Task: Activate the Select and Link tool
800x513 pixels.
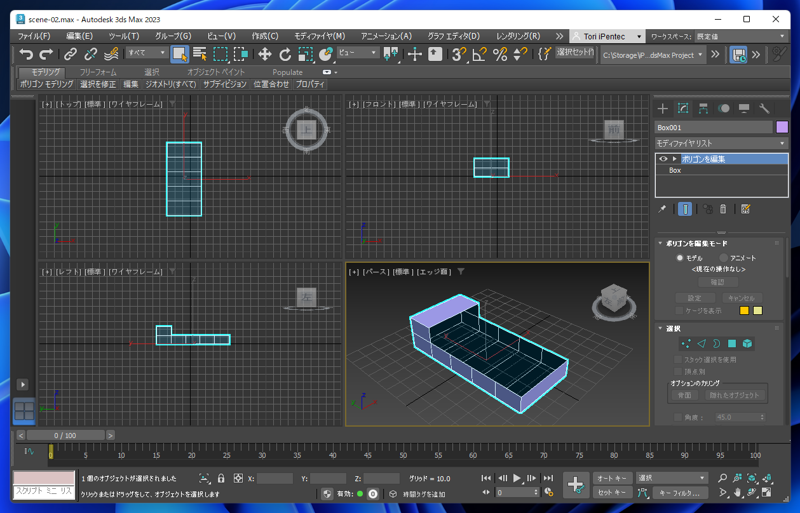Action: (70, 54)
